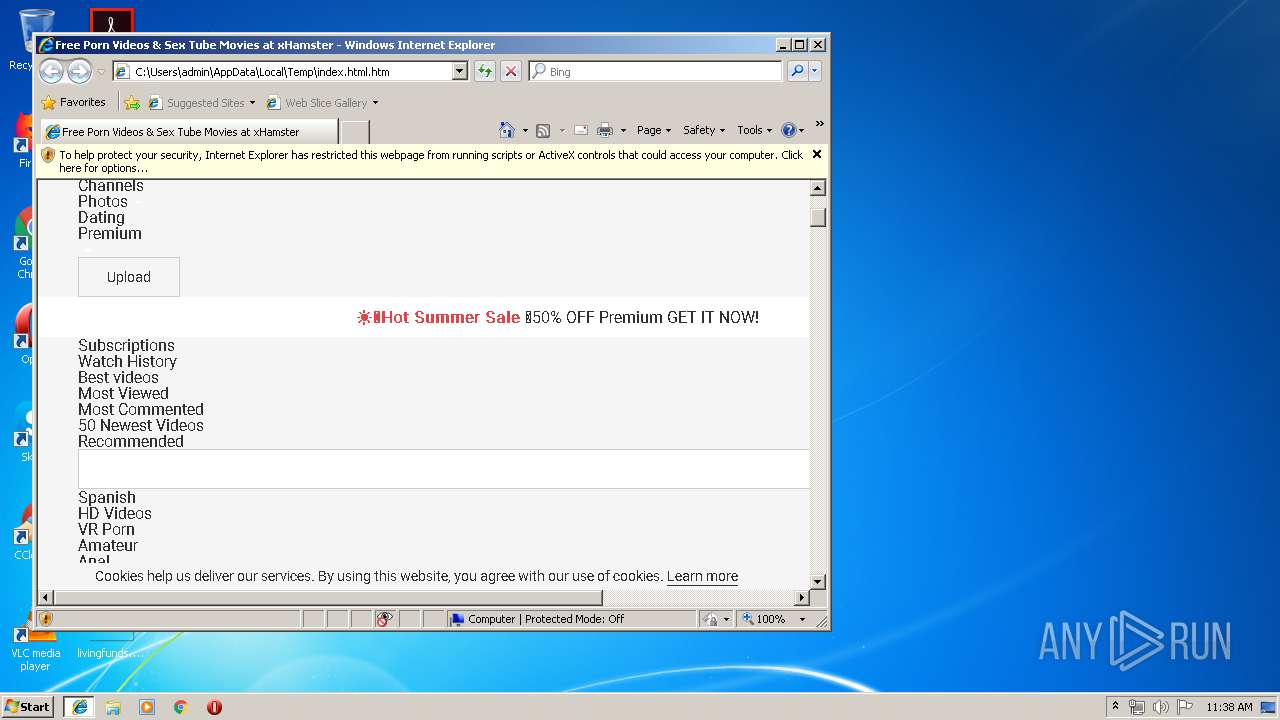Open the address bar dropdown arrow
The width and height of the screenshot is (1280, 720).
[460, 71]
